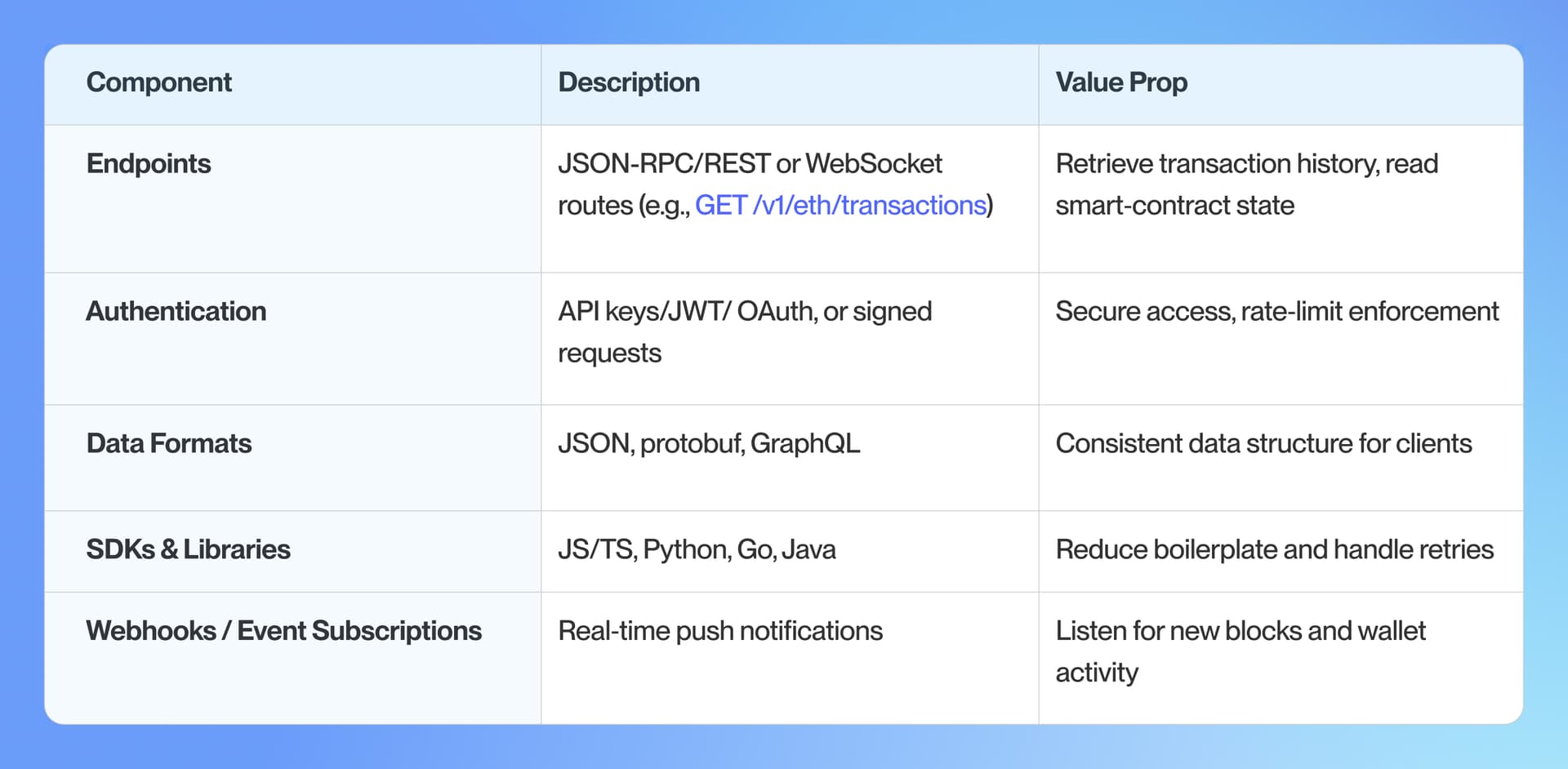
Task: Select the Endpoints row label
Action: click(x=149, y=163)
